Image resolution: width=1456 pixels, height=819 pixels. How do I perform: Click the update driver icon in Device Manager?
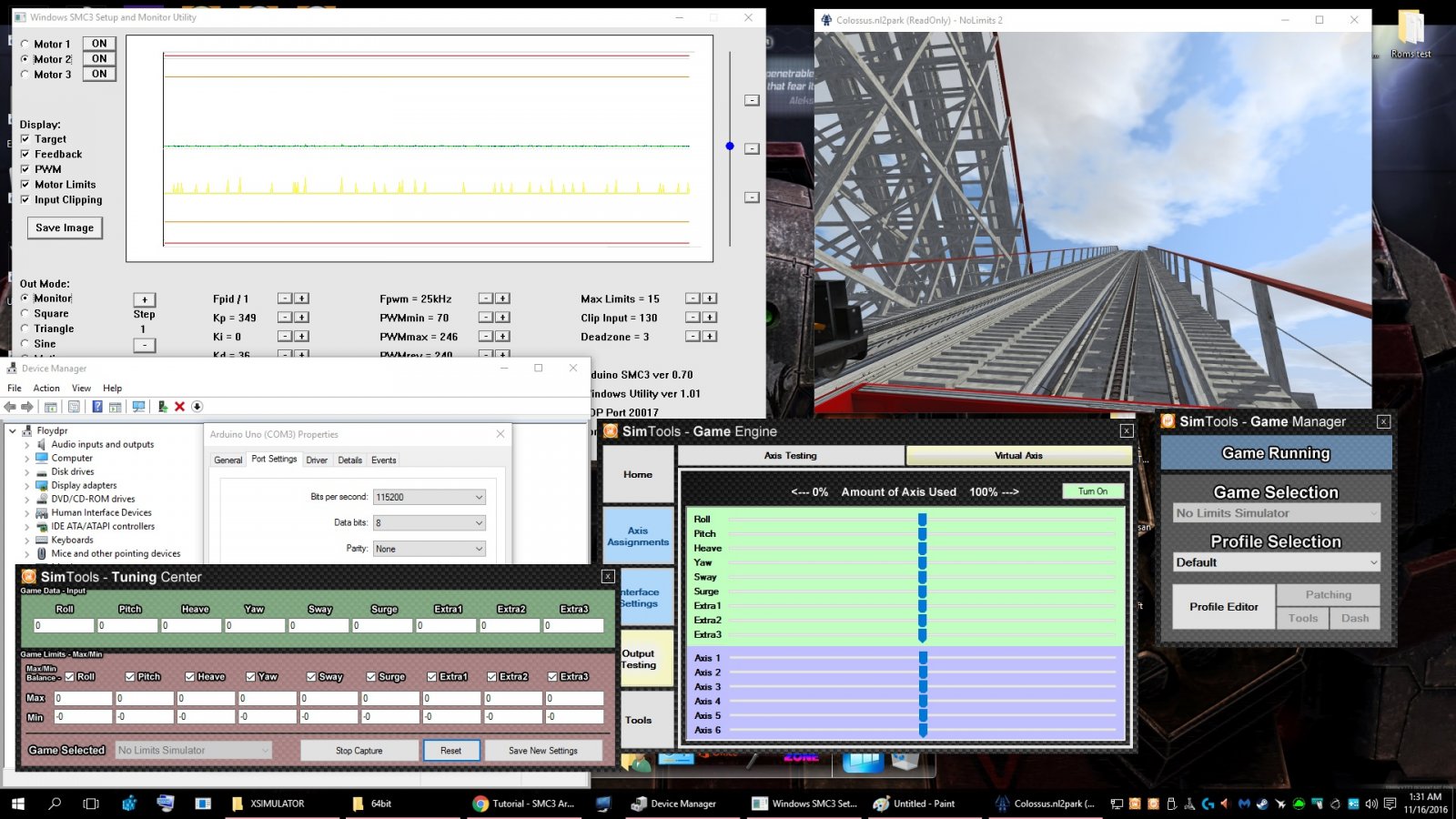tap(162, 407)
